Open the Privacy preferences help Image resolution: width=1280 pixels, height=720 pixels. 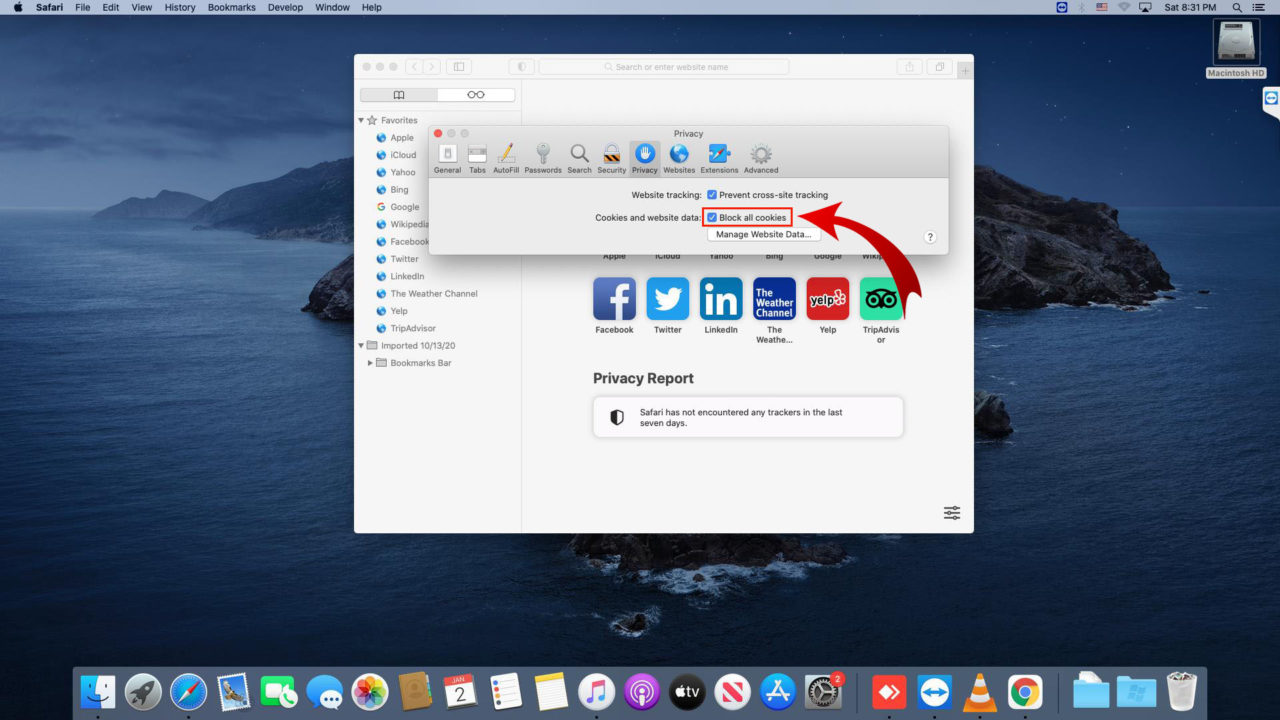(x=929, y=236)
